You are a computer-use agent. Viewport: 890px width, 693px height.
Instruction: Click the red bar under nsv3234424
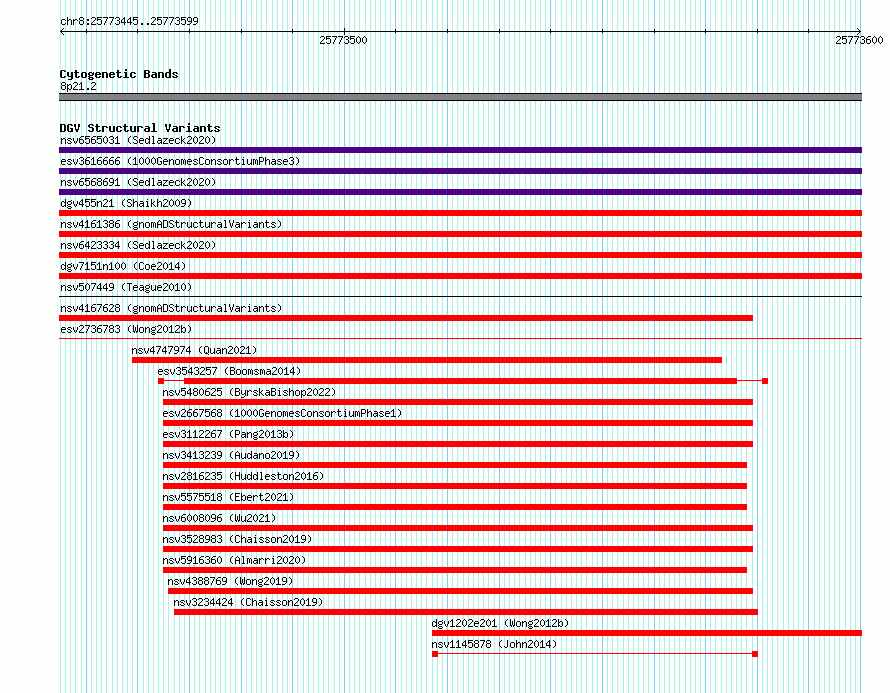pyautogui.click(x=465, y=612)
